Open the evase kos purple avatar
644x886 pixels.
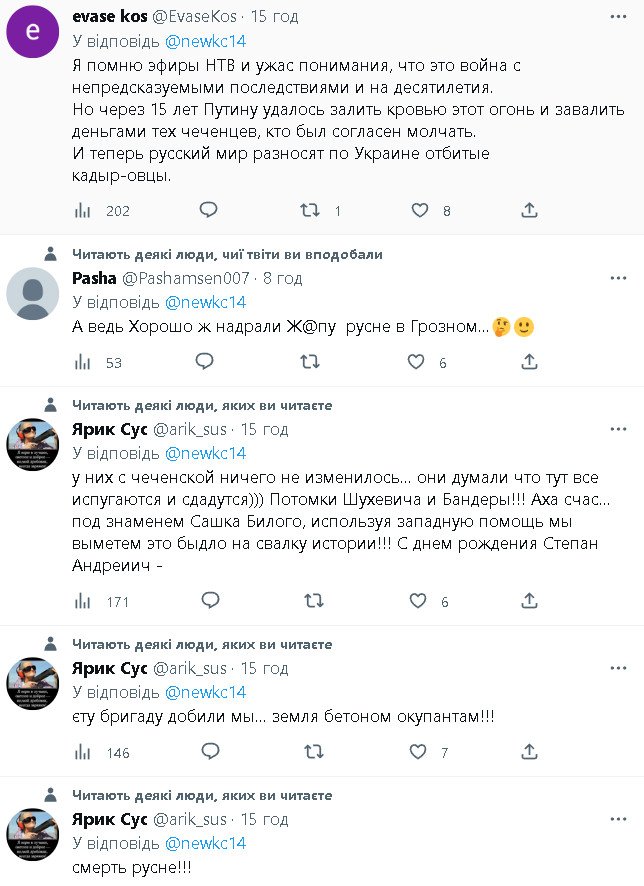(32, 33)
